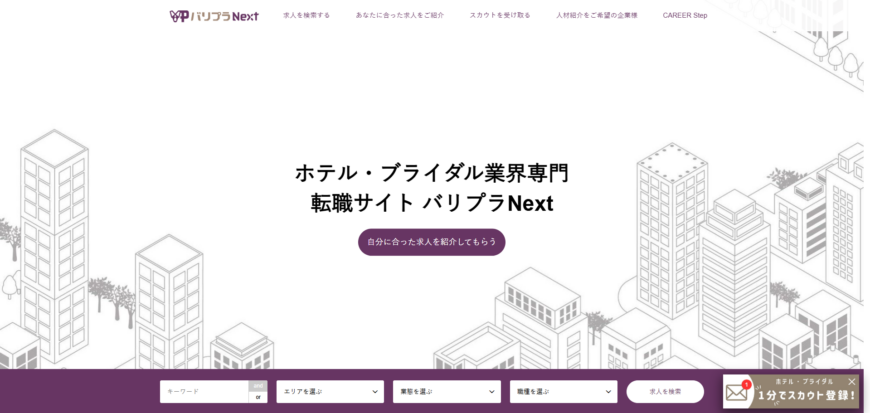
Task: Expand the 職種を選ぶ dropdown
Action: pyautogui.click(x=563, y=391)
